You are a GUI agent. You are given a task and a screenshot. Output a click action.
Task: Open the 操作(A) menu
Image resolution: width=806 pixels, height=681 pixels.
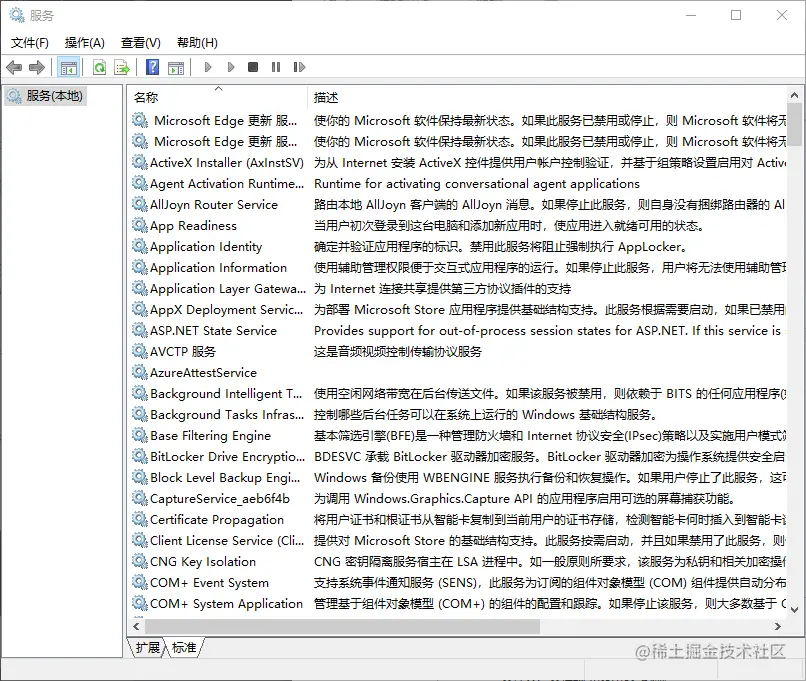pyautogui.click(x=85, y=43)
